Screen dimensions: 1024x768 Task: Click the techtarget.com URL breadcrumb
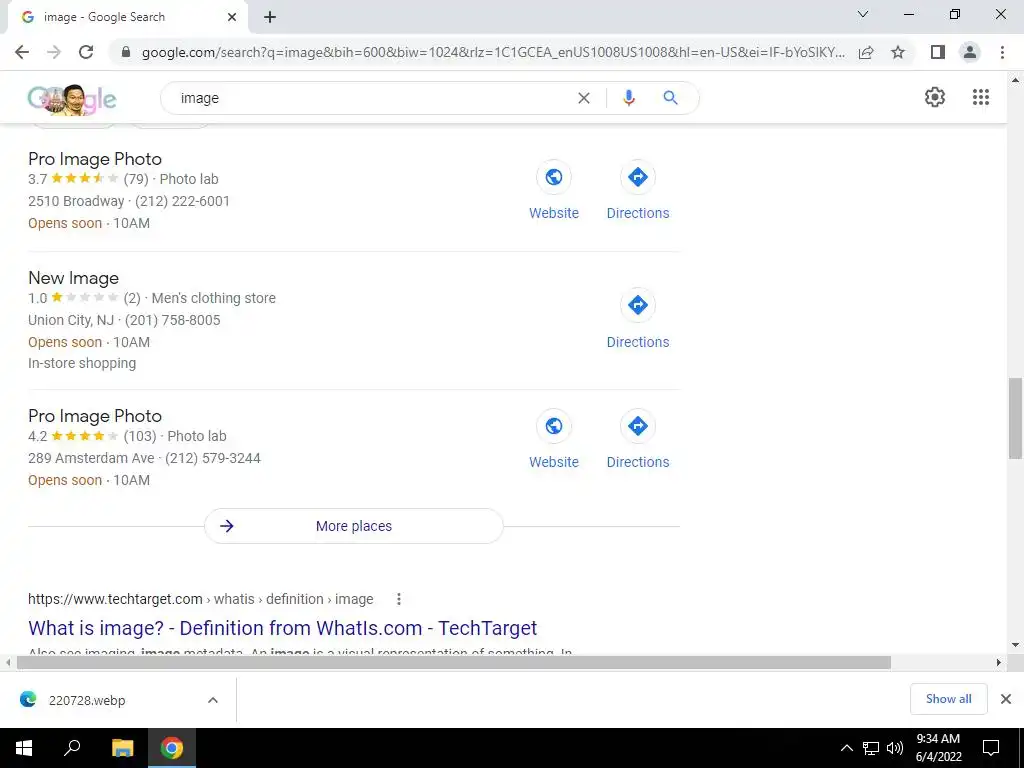coord(200,599)
